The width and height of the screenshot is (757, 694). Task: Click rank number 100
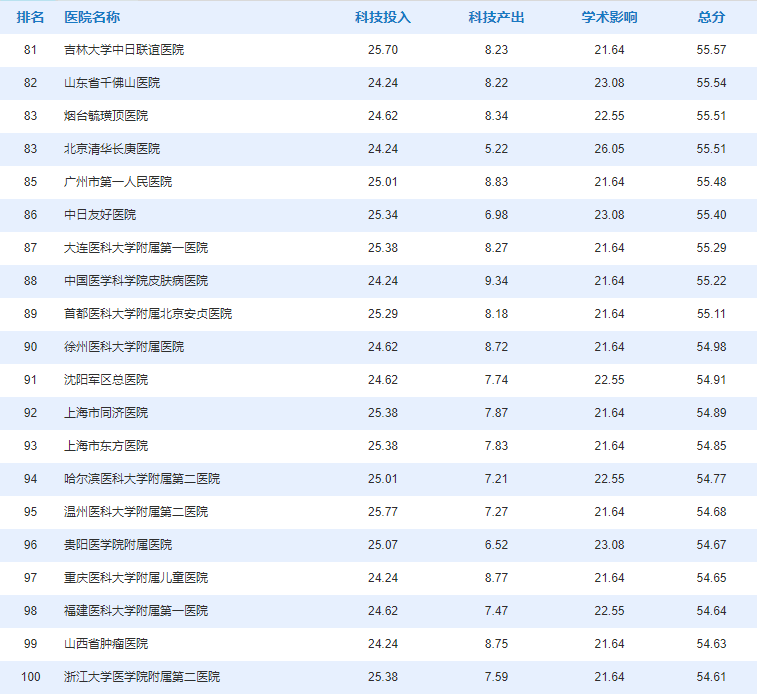coord(30,677)
